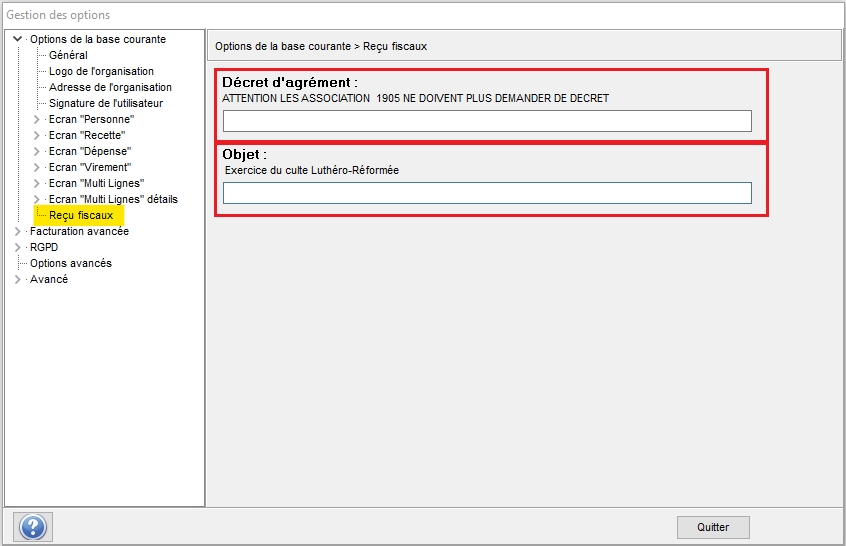This screenshot has width=846, height=546.
Task: Select Général in the options tree
Action: [x=68, y=56]
